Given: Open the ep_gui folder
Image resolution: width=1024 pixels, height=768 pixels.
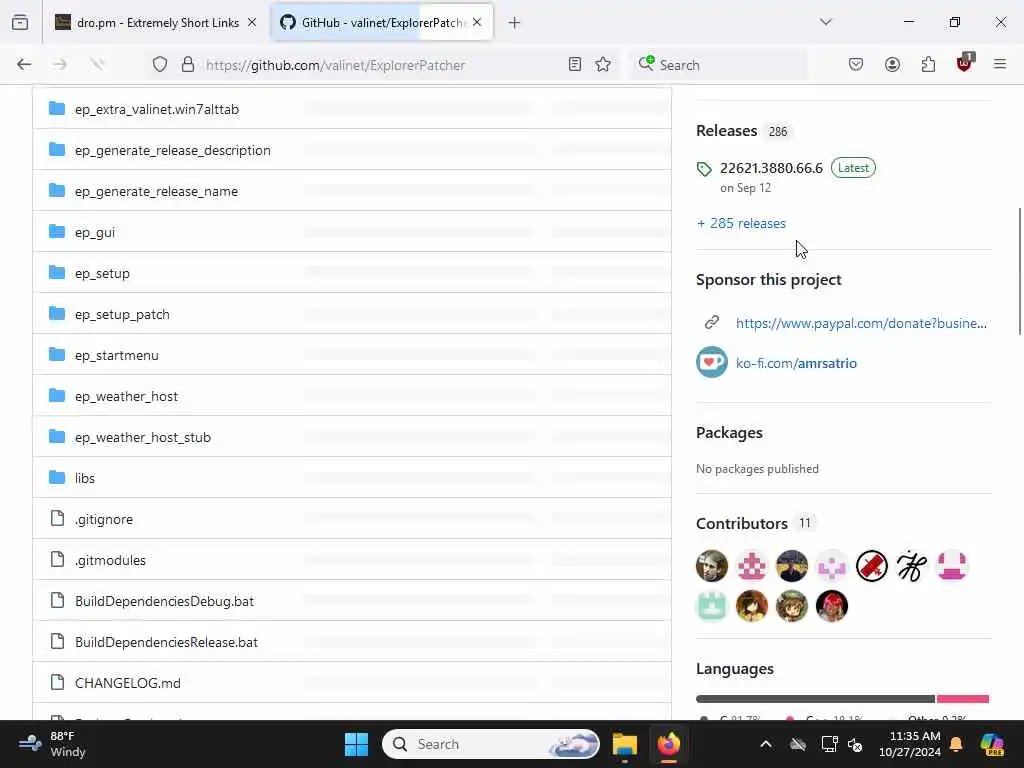Looking at the screenshot, I should click(95, 232).
